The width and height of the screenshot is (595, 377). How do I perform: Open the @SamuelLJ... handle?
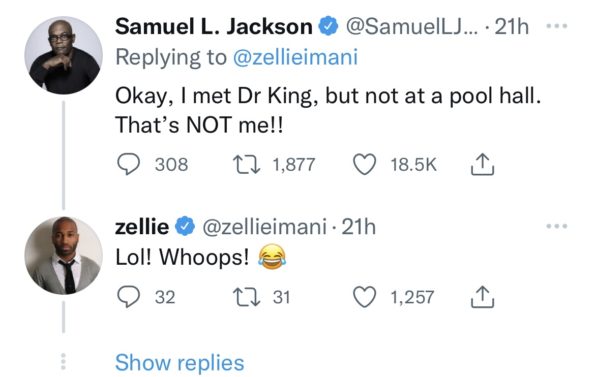tap(412, 27)
